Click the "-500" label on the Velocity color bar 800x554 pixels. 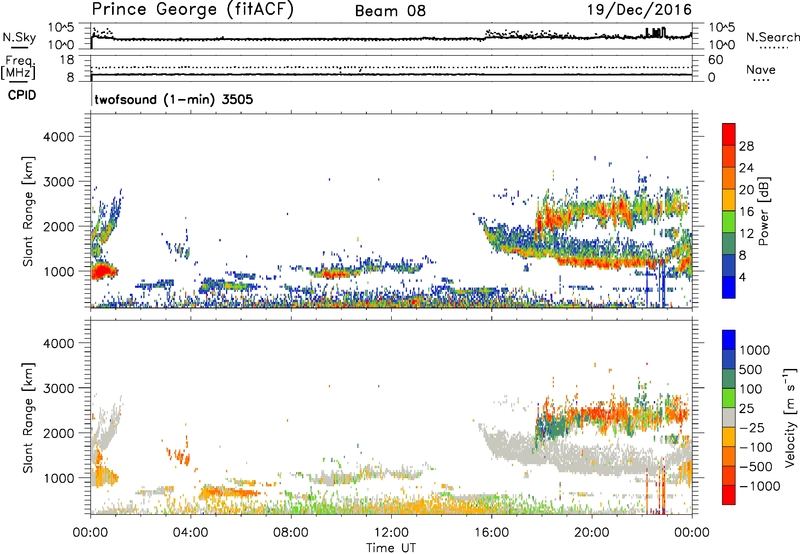click(756, 467)
